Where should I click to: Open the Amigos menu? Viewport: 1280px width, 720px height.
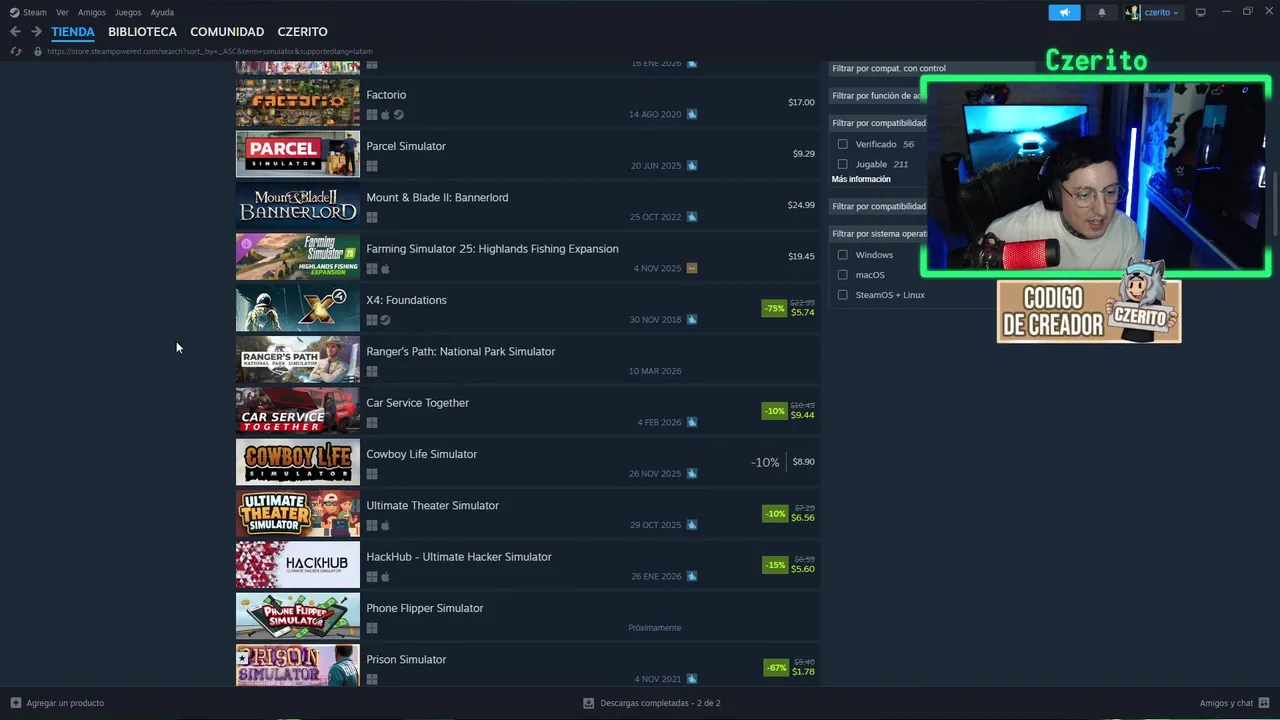point(92,12)
